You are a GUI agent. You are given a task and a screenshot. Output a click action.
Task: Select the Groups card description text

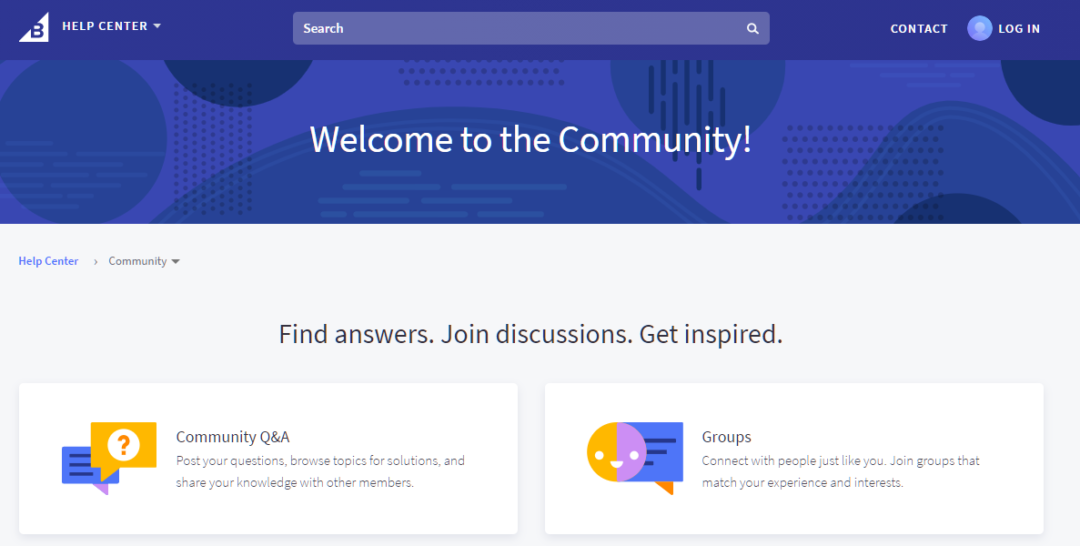point(840,472)
